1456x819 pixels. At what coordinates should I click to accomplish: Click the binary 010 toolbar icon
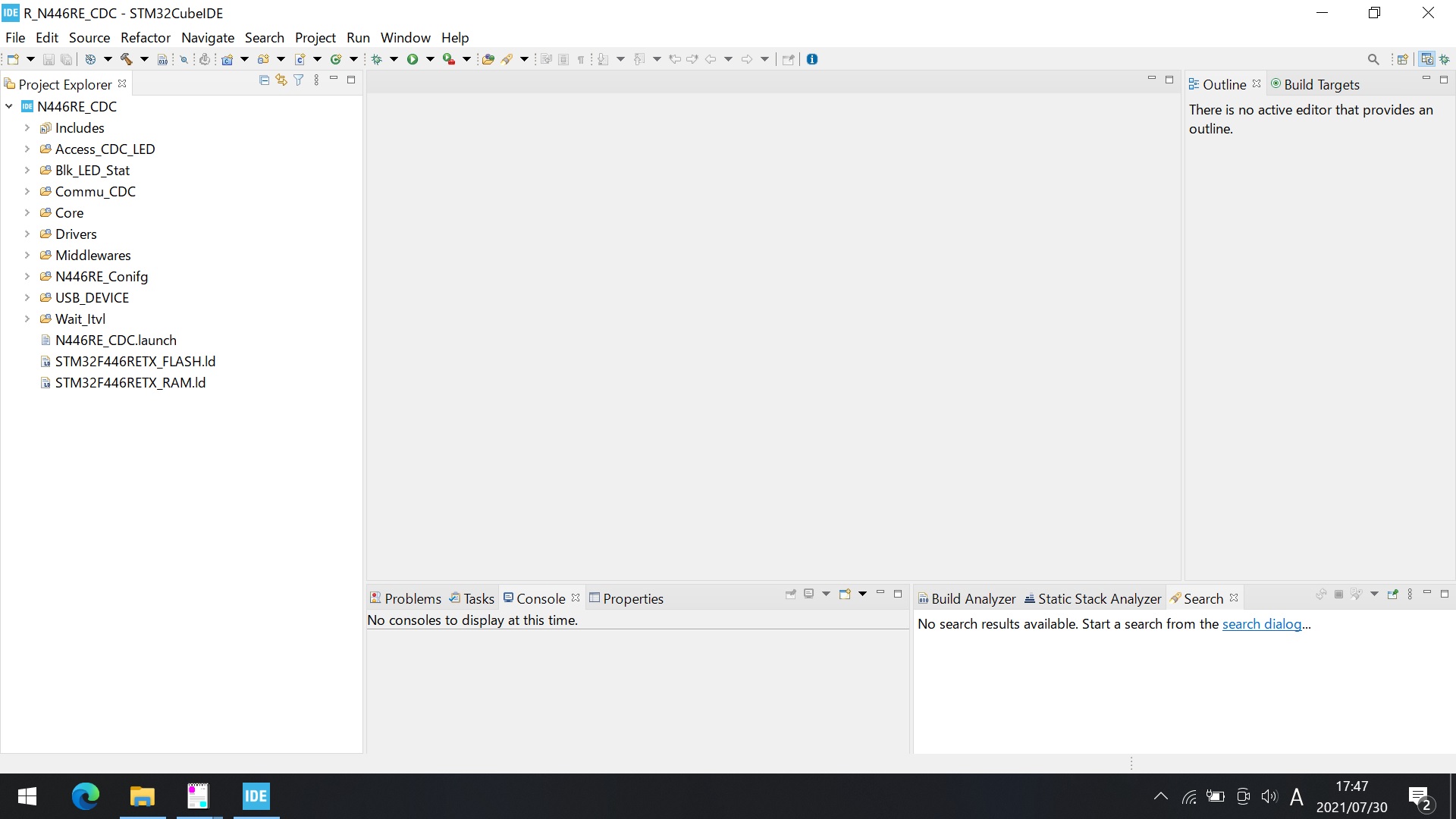pos(162,59)
